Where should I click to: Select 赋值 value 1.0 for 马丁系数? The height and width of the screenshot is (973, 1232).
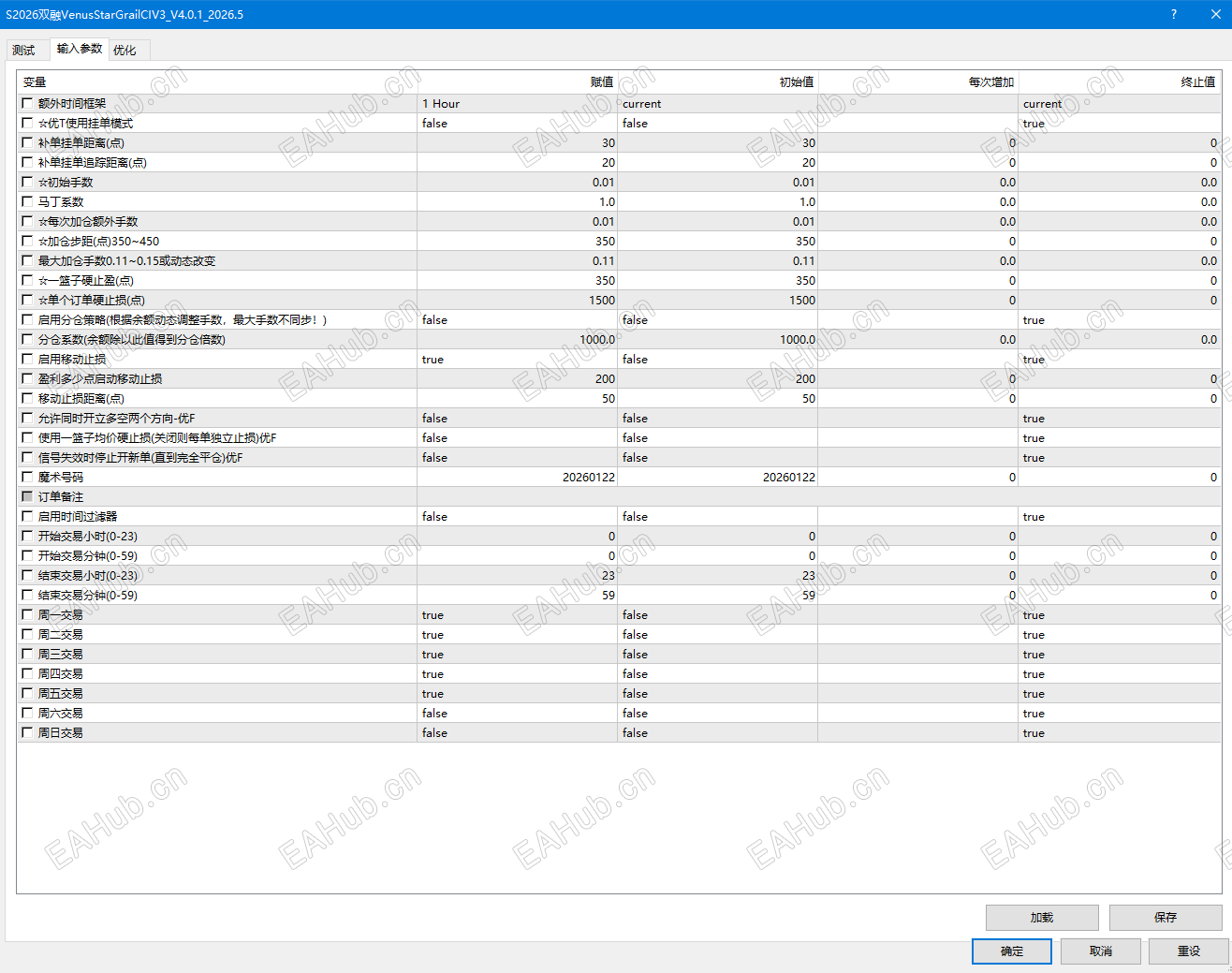point(517,202)
